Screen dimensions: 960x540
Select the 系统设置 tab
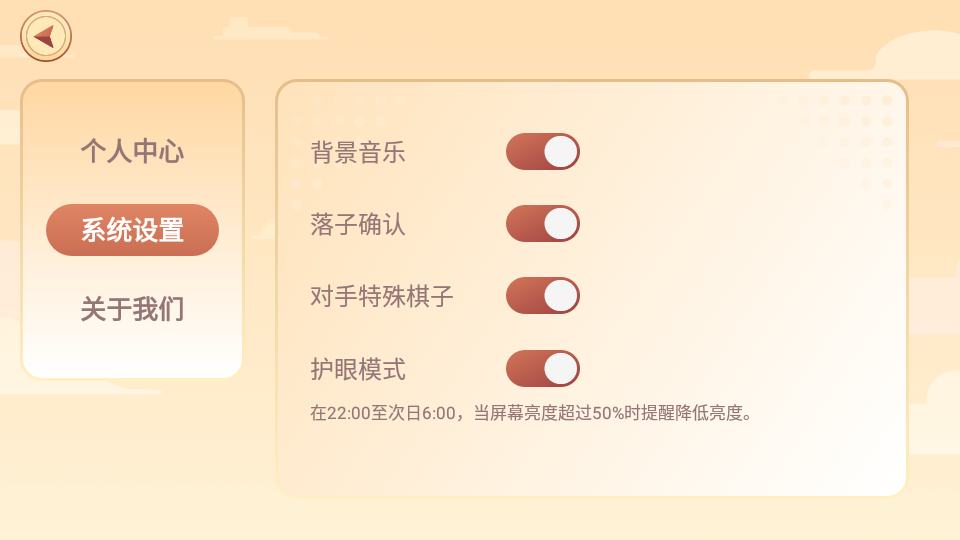(132, 230)
